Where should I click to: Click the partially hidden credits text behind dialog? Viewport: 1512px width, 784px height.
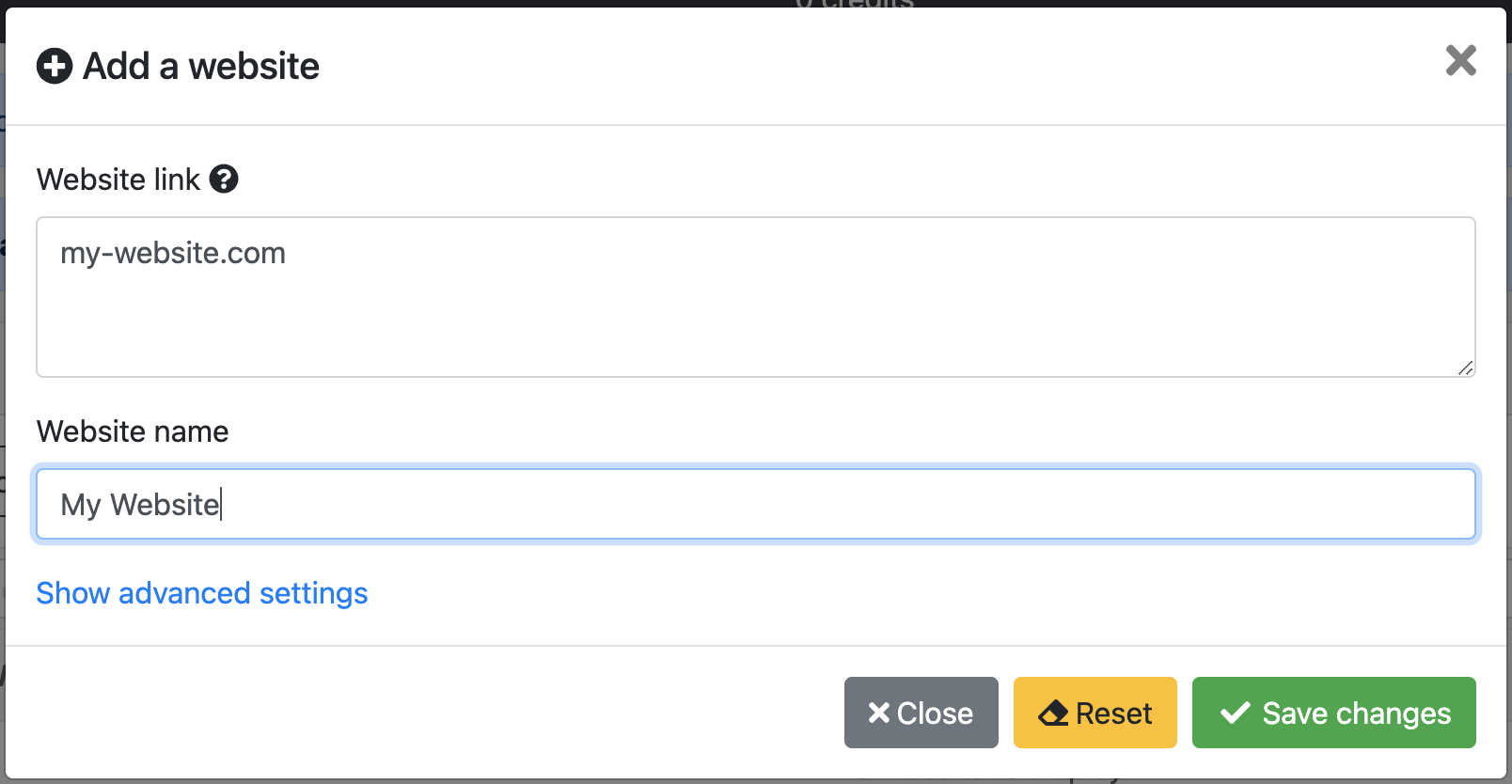pos(854,4)
